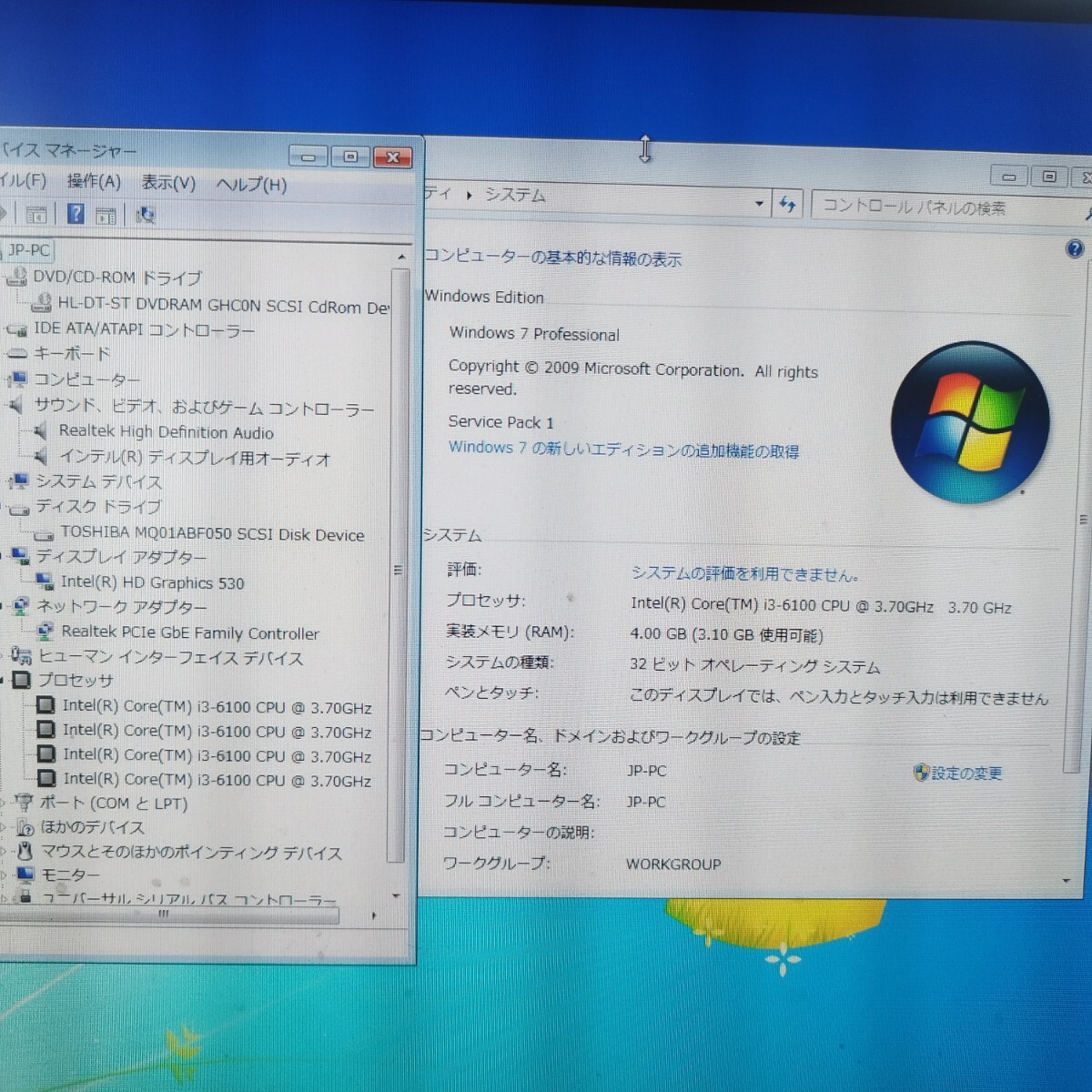Click the refresh button next to address bar
This screenshot has height=1092, width=1092.
787,206
